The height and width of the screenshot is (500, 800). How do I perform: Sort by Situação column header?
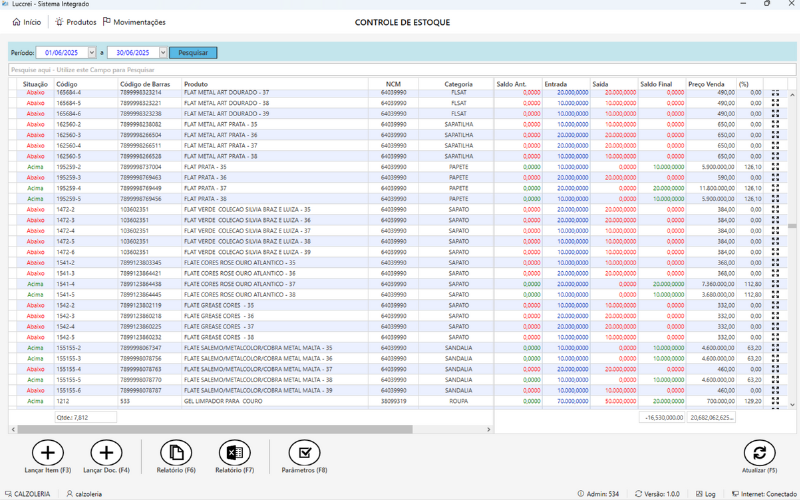coord(35,84)
